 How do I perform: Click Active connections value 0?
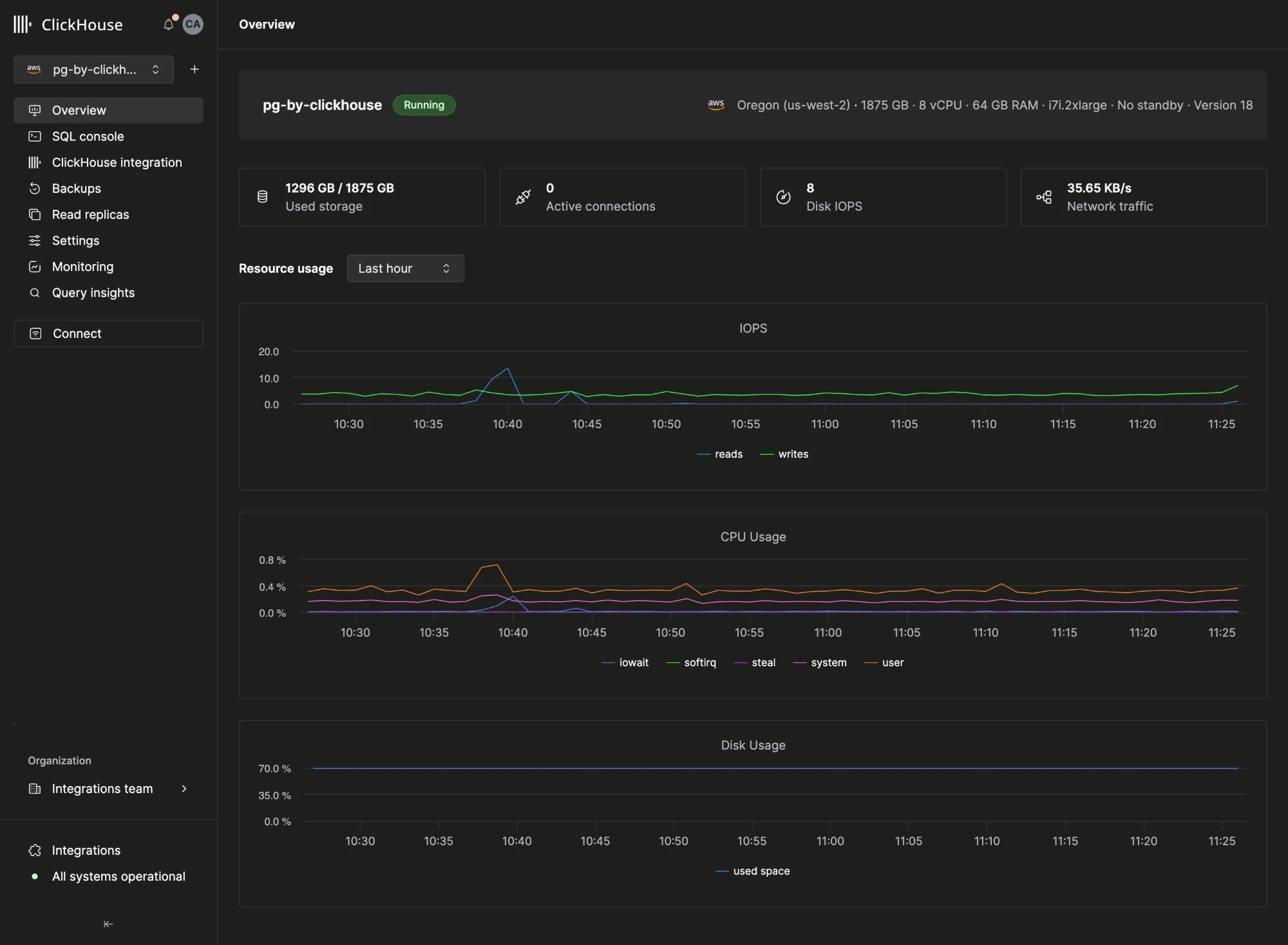550,188
